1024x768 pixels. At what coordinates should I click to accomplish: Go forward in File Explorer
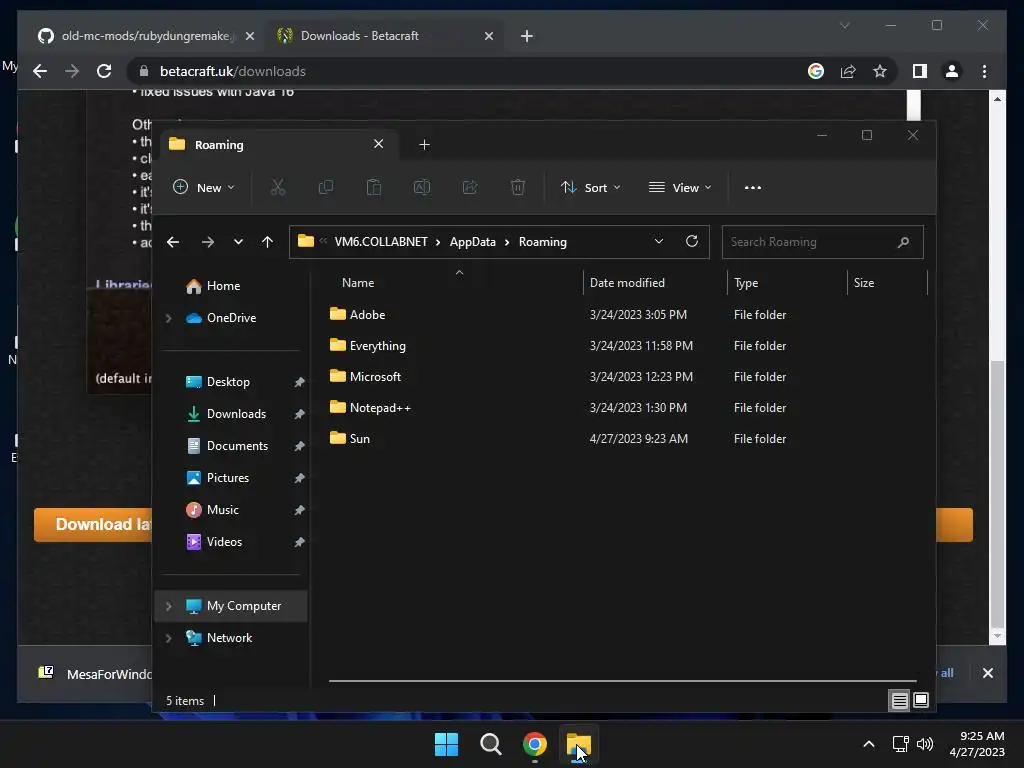(208, 242)
